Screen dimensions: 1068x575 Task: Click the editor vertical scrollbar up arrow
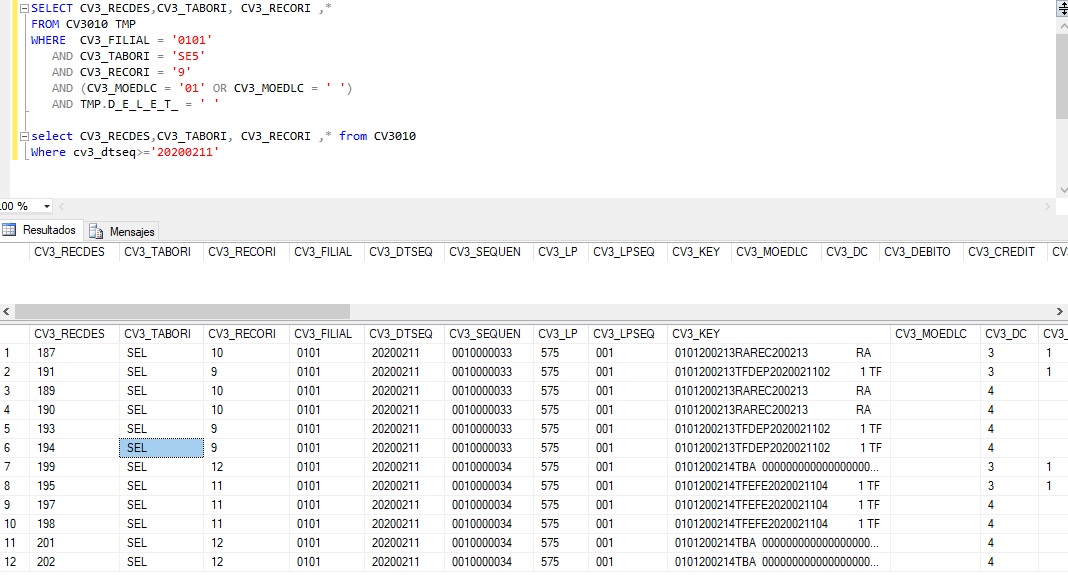[x=1063, y=27]
